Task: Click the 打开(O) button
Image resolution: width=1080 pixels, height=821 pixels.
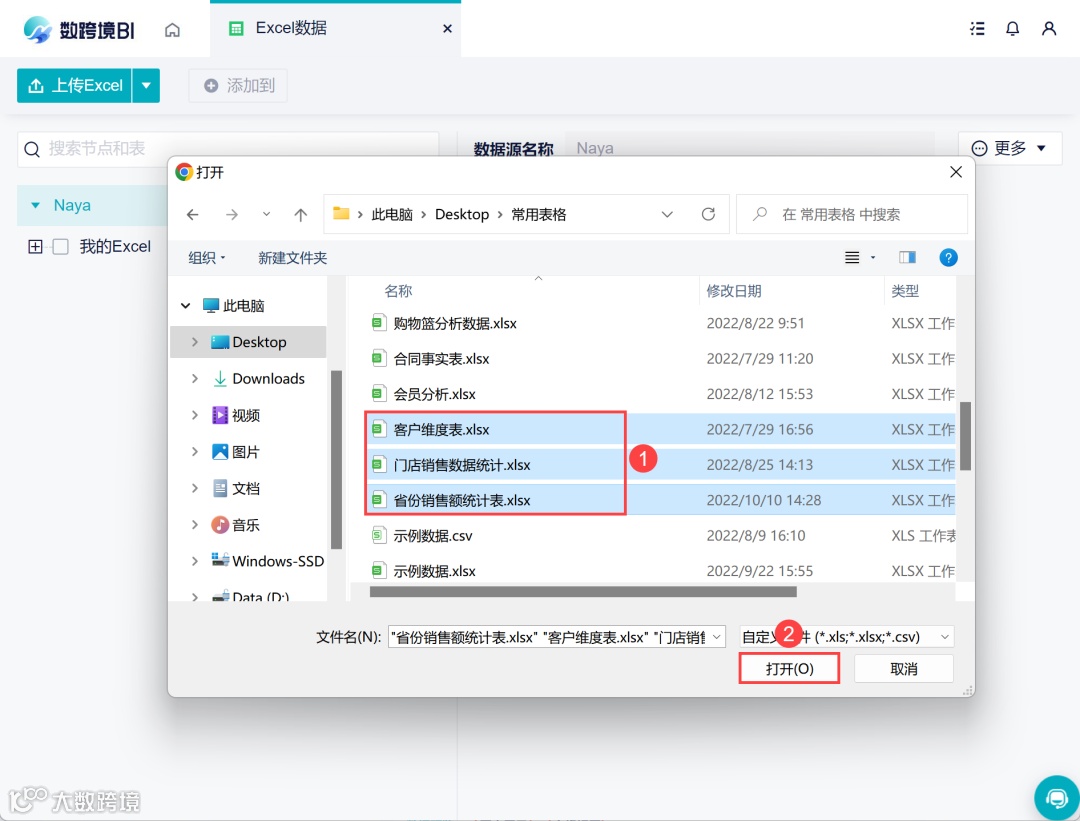Action: 789,667
